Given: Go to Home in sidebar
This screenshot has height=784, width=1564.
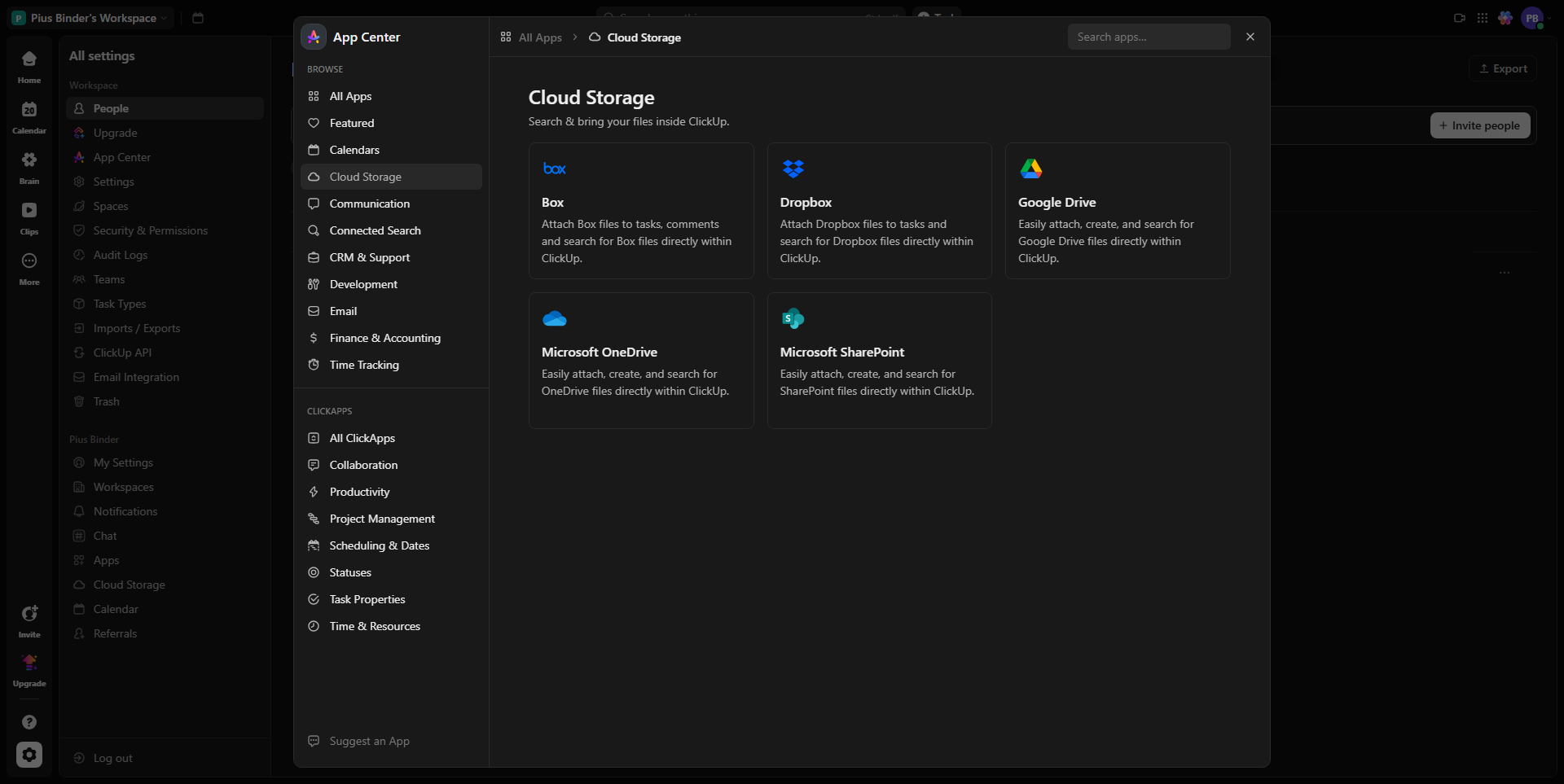Looking at the screenshot, I should 29,68.
